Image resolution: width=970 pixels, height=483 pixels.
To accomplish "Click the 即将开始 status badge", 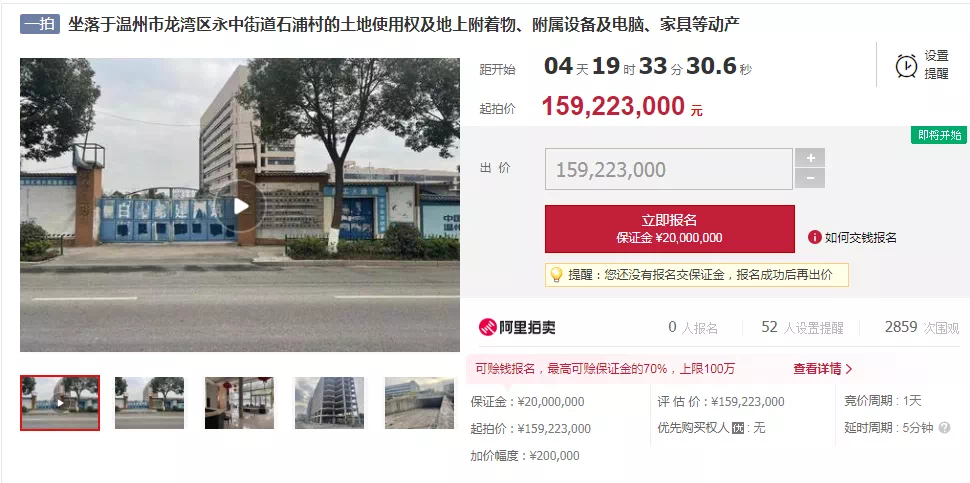I will click(938, 135).
